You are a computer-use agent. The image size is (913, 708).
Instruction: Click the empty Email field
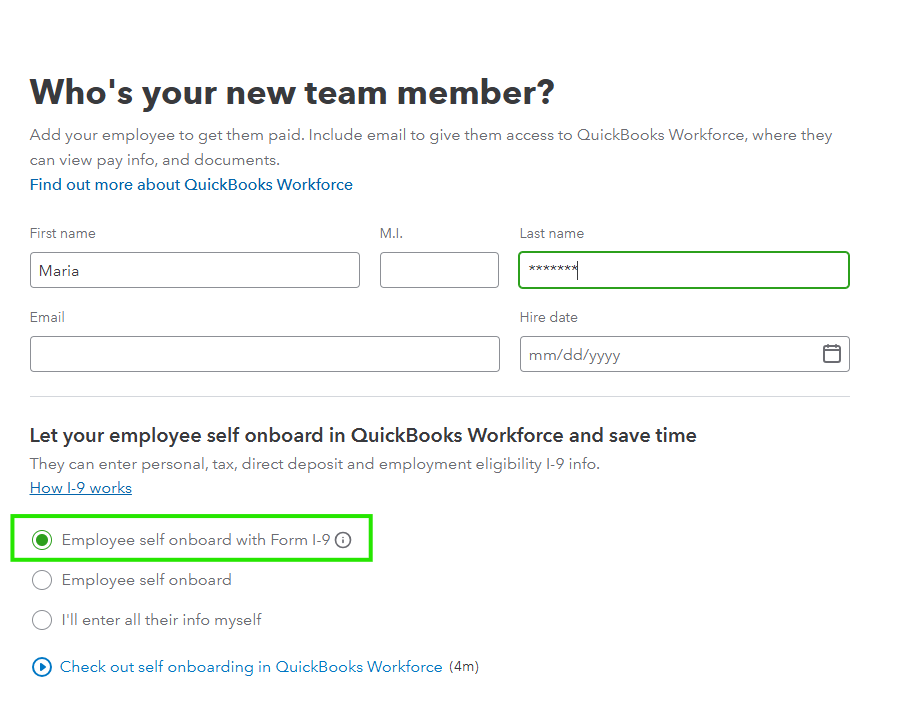pos(264,354)
